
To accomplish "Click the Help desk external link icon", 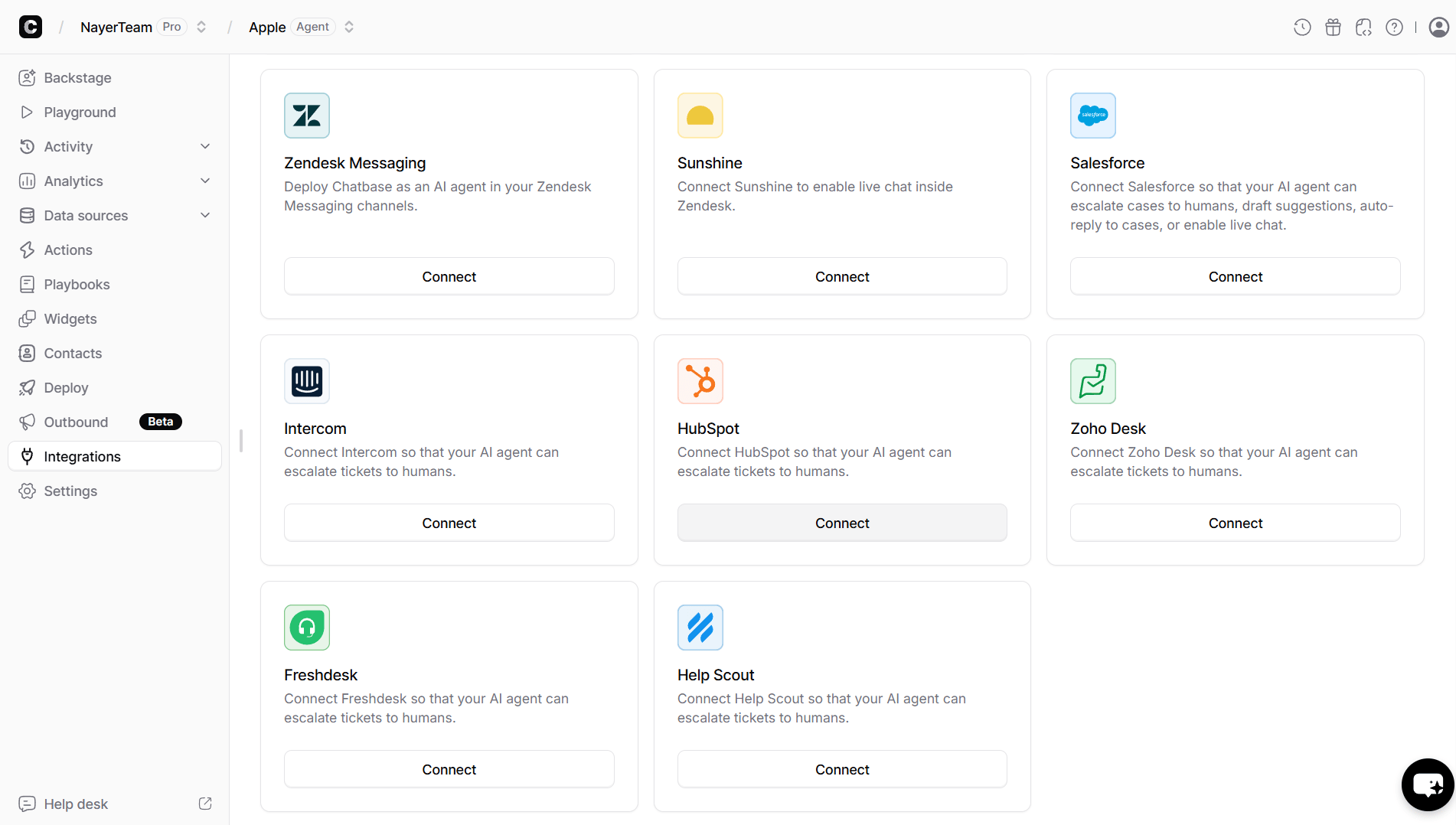I will (205, 804).
